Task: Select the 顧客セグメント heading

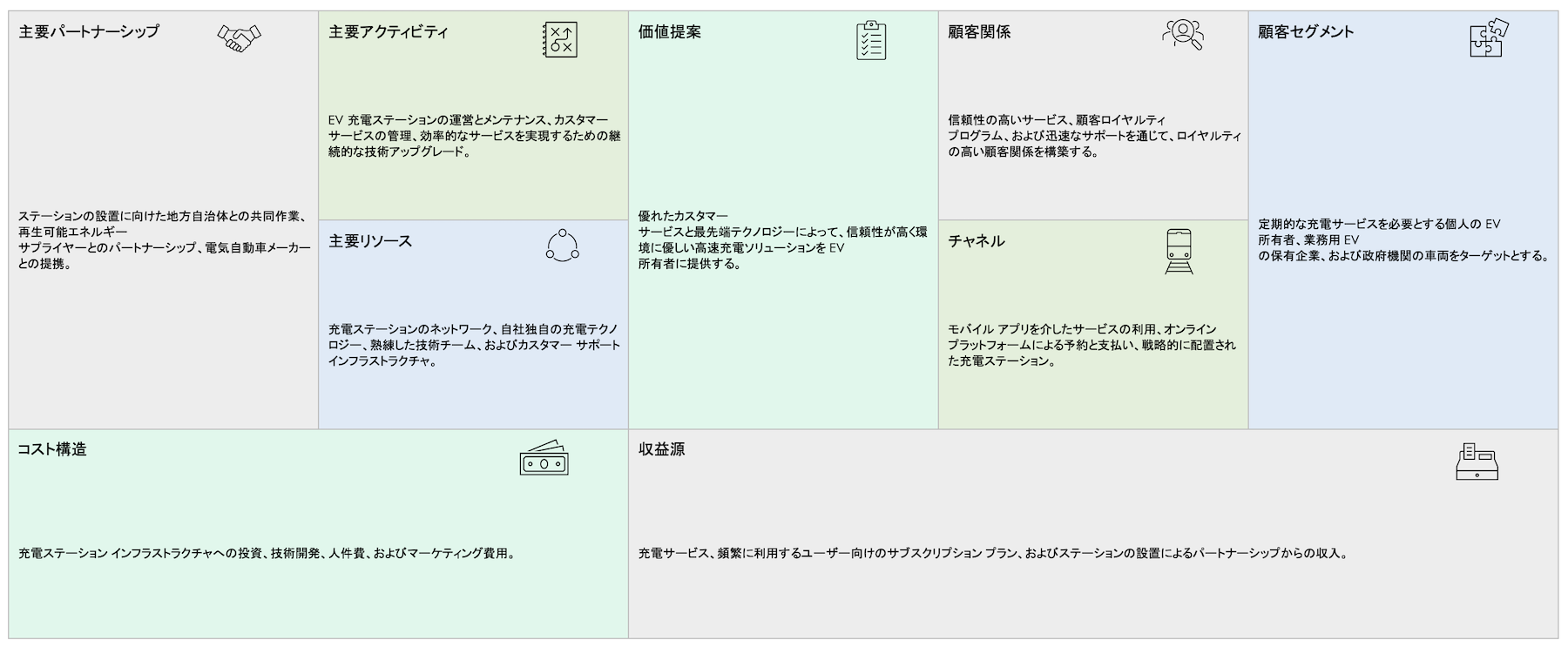Action: 1306,32
